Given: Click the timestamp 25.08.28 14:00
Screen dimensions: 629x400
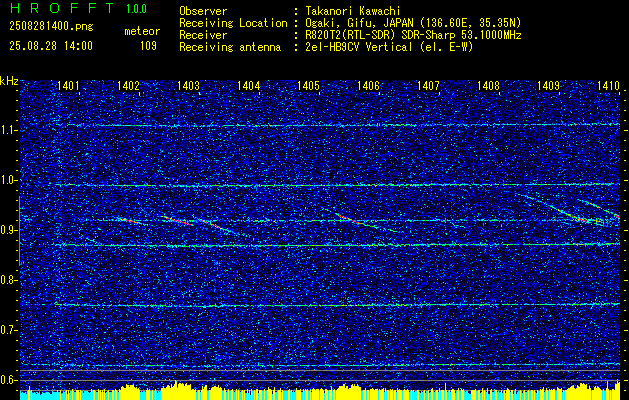Looking at the screenshot, I should 51,46.
